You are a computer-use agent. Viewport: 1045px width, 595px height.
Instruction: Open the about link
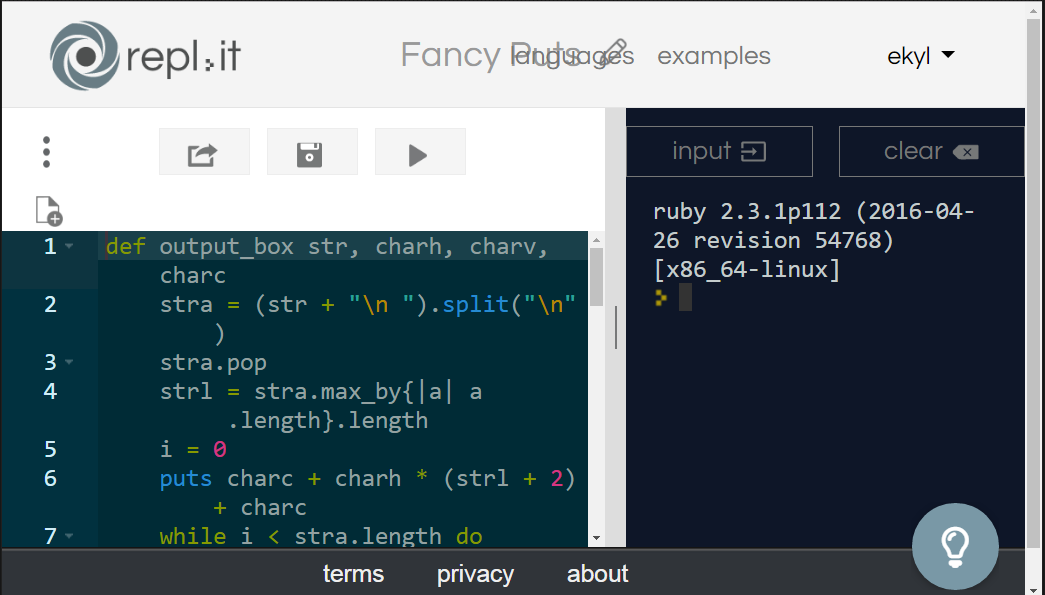click(597, 574)
